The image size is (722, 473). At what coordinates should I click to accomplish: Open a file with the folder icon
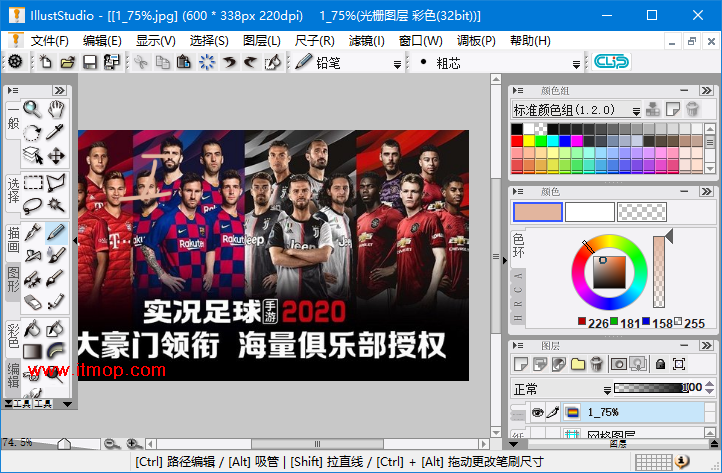pyautogui.click(x=68, y=62)
